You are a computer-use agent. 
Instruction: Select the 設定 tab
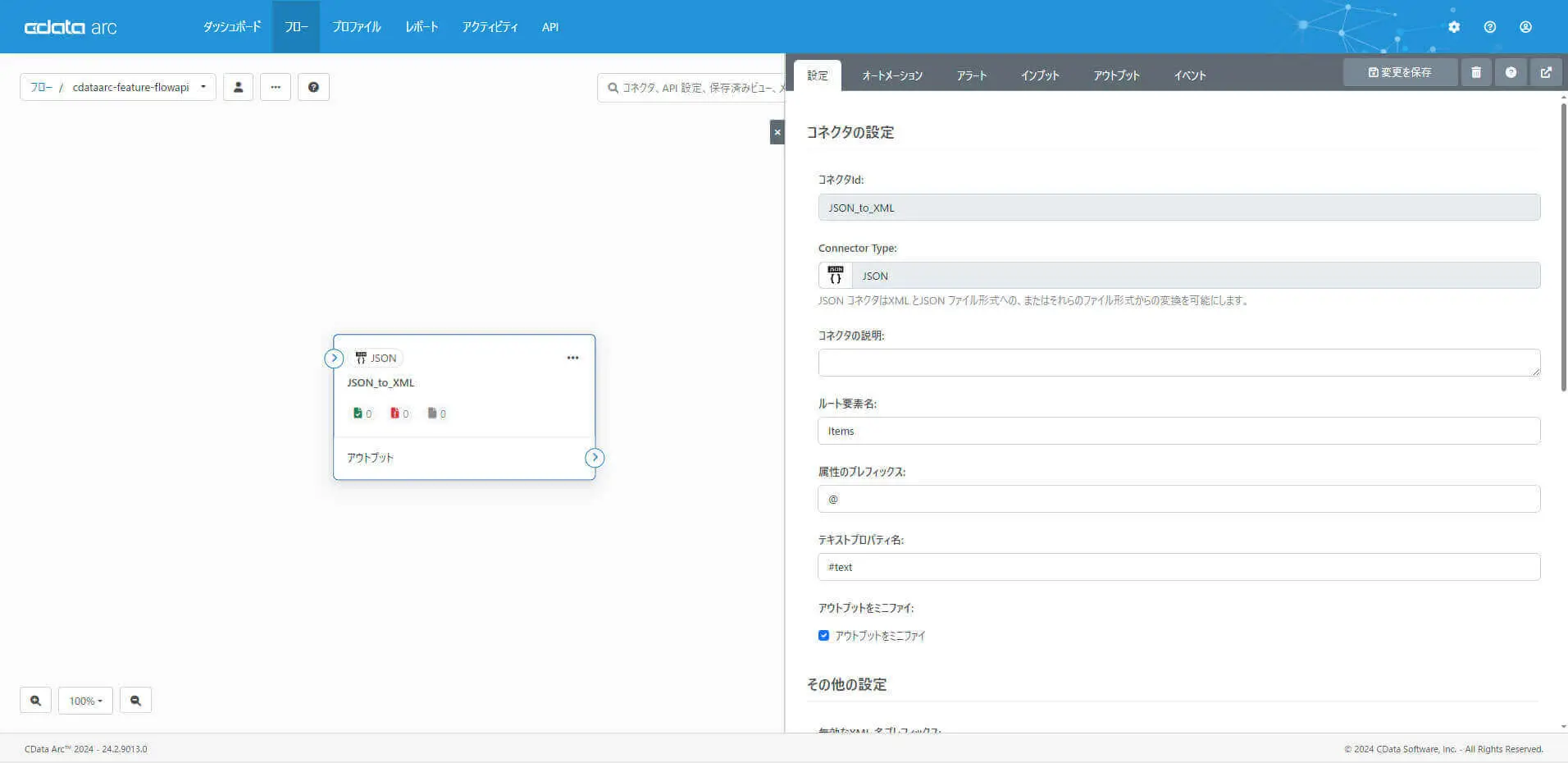click(818, 75)
